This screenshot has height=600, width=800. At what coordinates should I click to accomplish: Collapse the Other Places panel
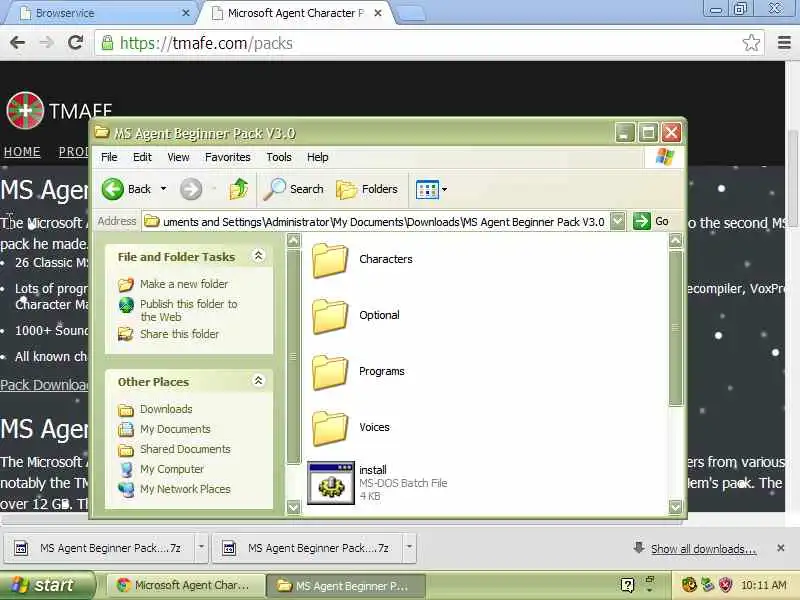click(259, 381)
